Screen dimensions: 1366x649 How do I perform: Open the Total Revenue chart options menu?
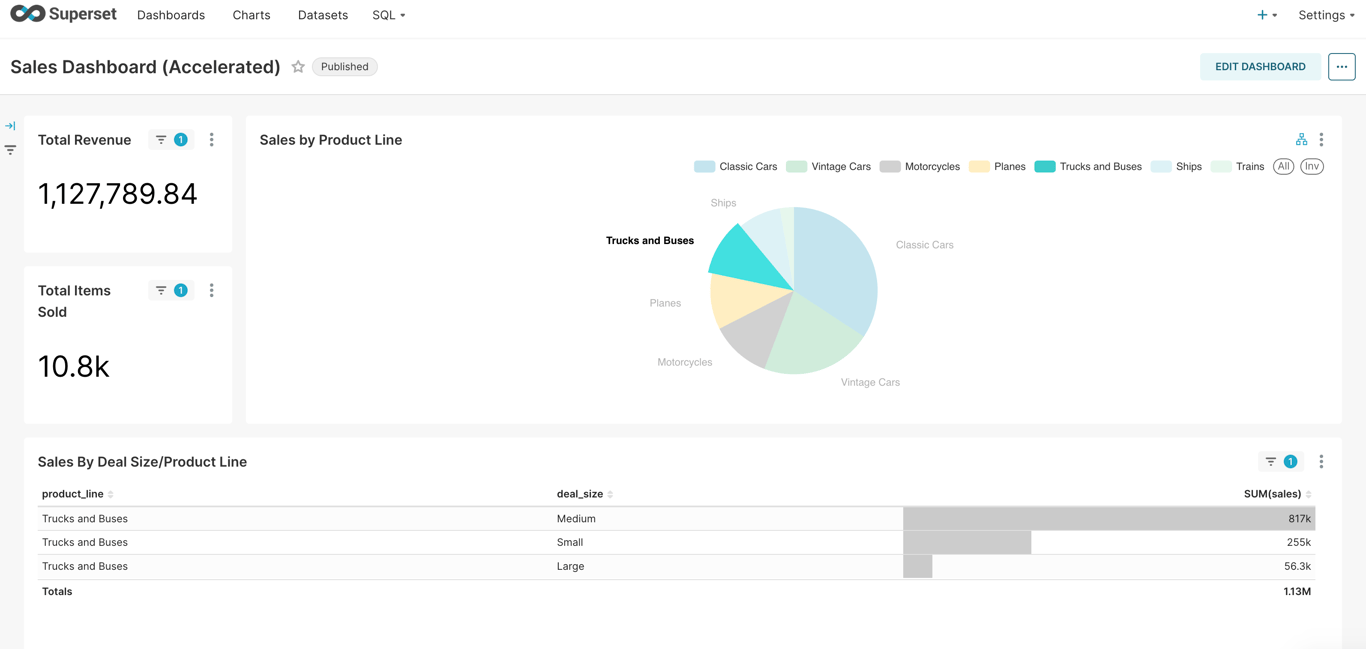(211, 140)
